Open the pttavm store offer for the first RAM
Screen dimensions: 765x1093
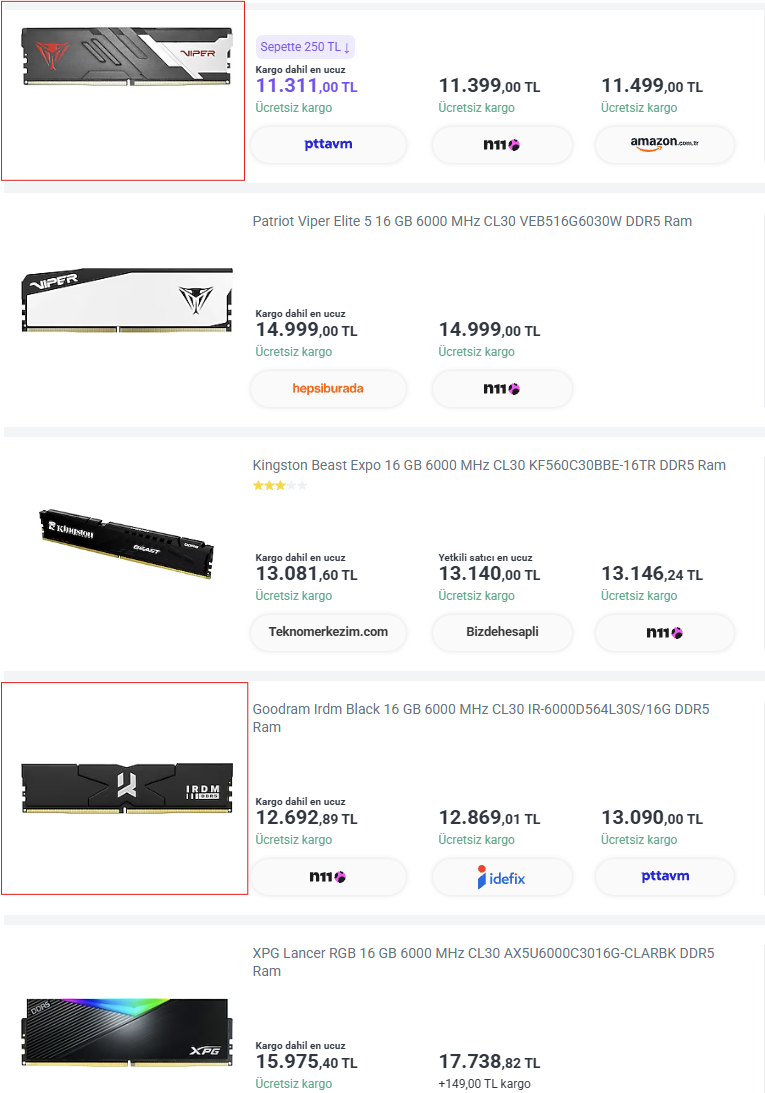pos(328,144)
